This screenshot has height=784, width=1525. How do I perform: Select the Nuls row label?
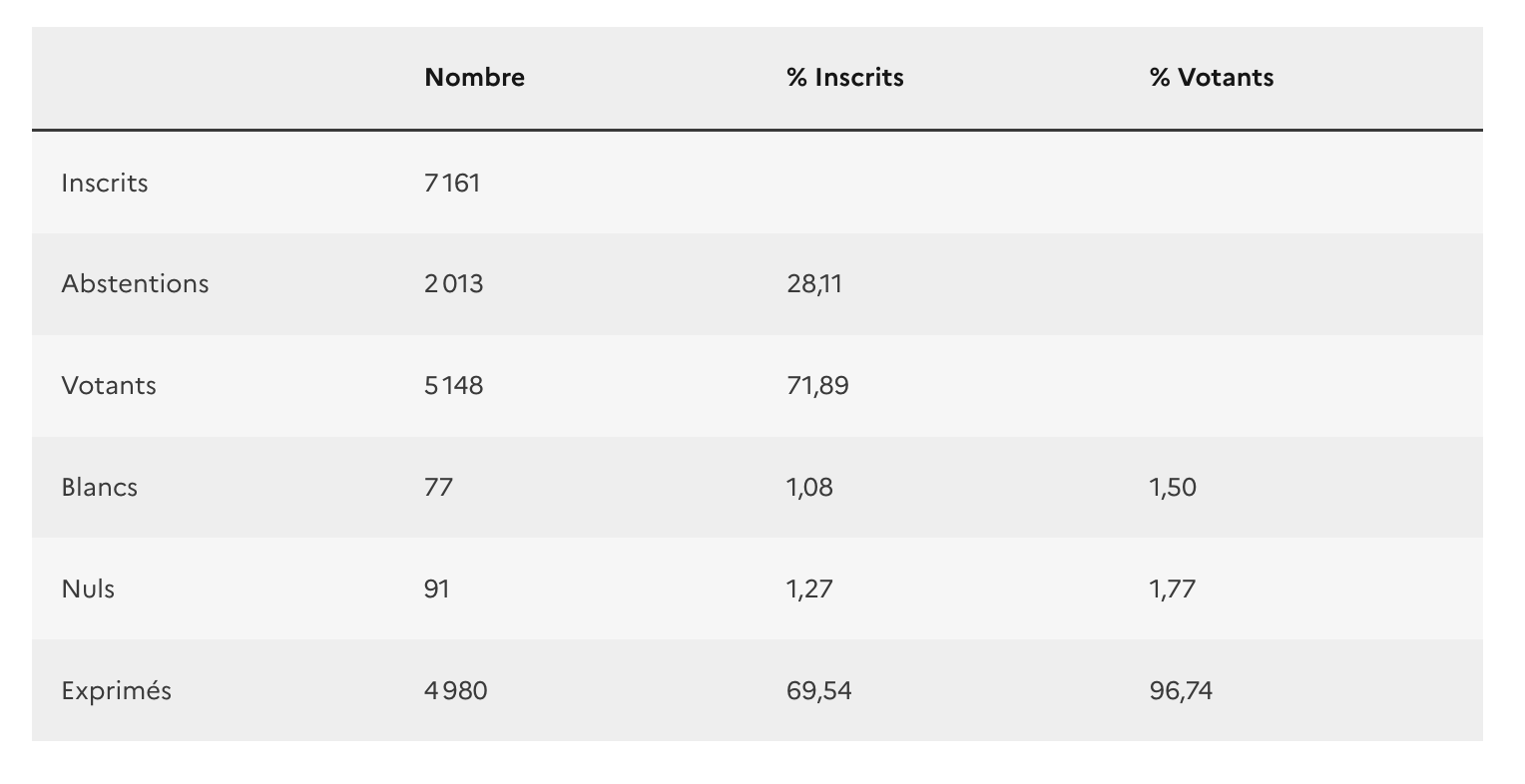[88, 589]
